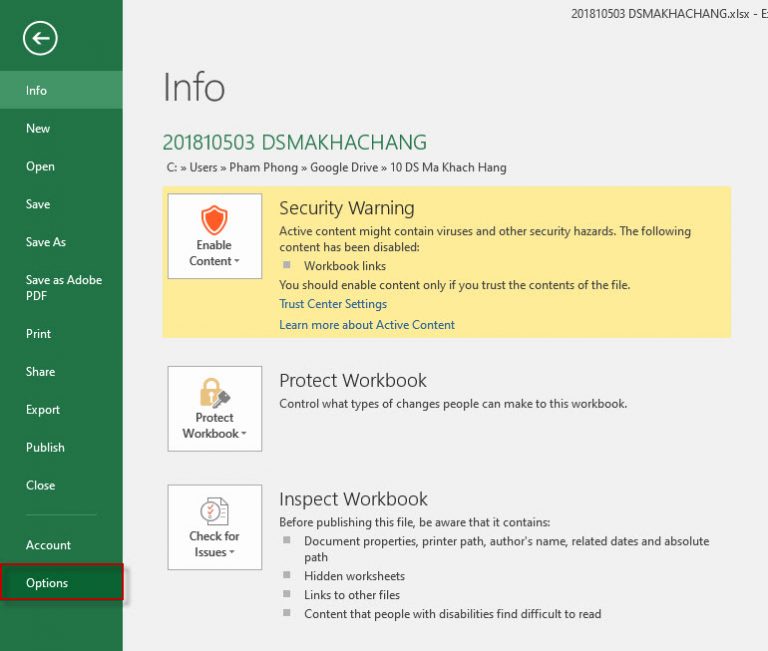Select the Info tab in sidebar
Screen dimensions: 768x651
tap(37, 90)
